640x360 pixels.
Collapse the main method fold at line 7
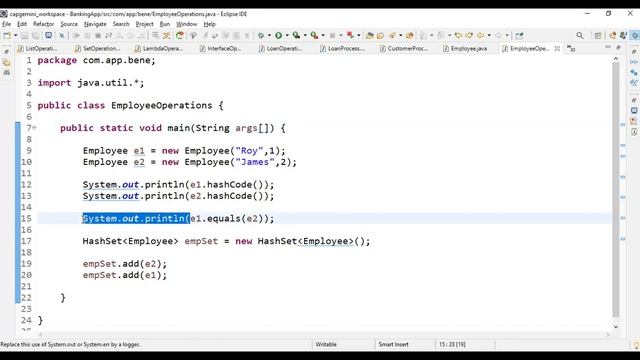pyautogui.click(x=34, y=128)
